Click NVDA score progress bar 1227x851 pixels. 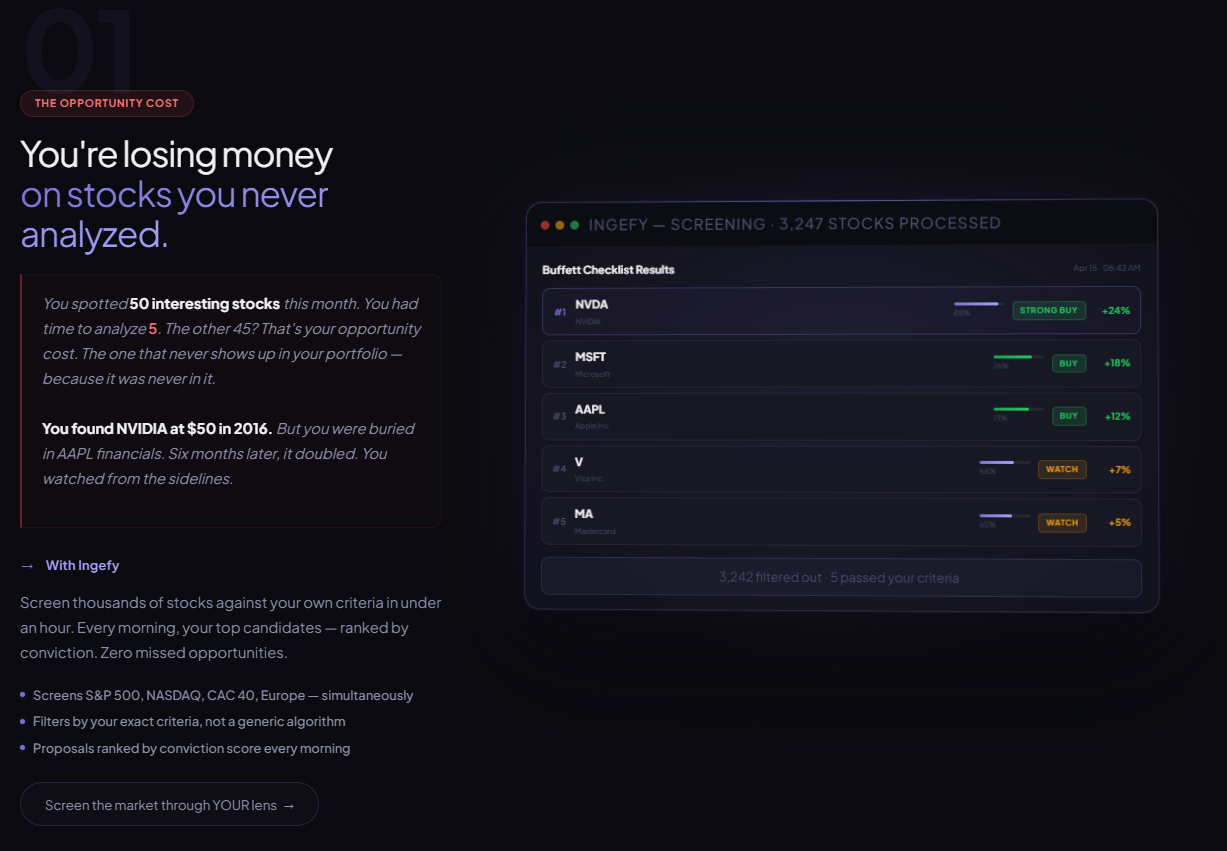tap(978, 304)
